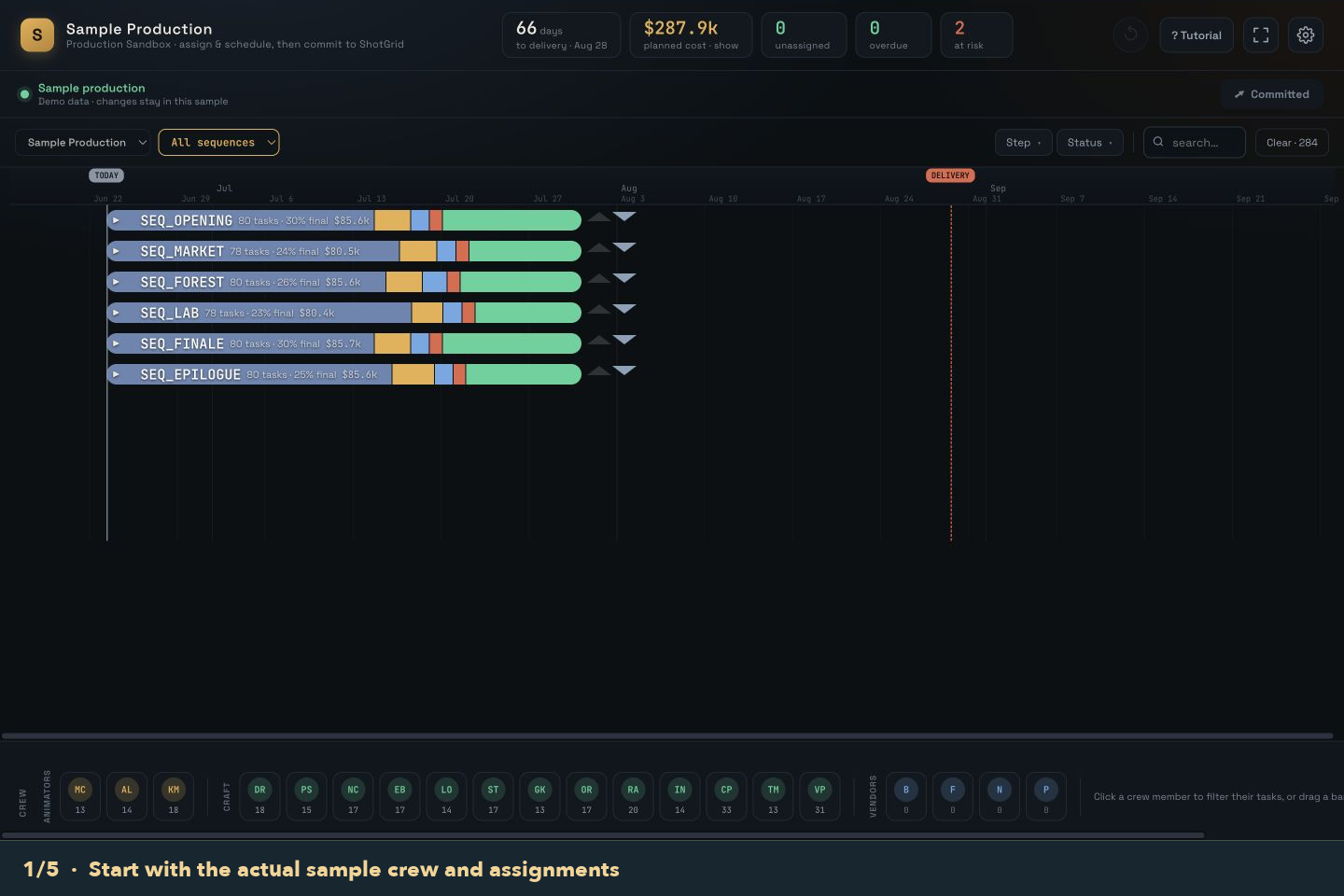The width and height of the screenshot is (1344, 896).
Task: Expand the SEQ_FINALE sequence
Action: point(116,343)
